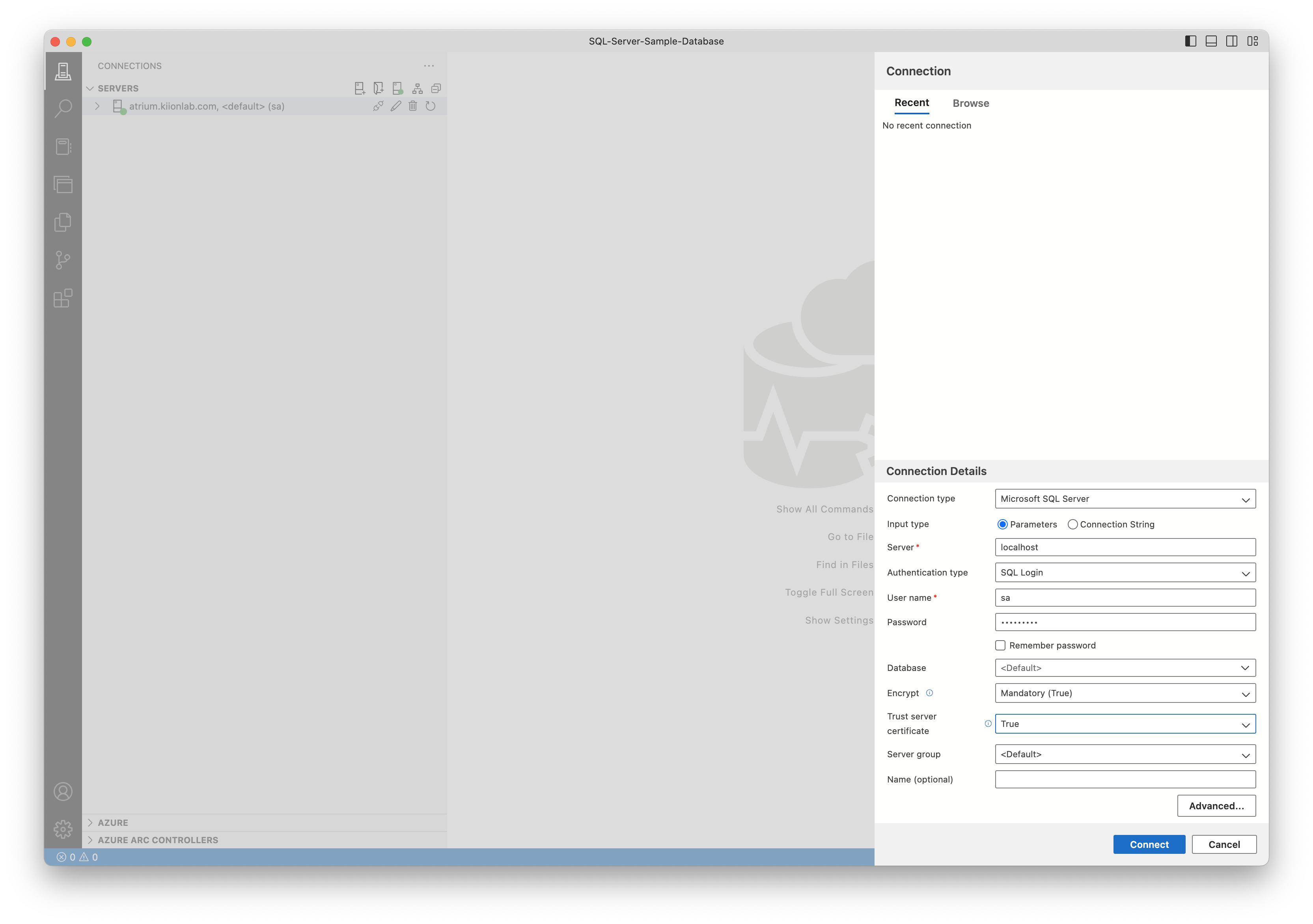Click the Server field containing localhost
Image resolution: width=1313 pixels, height=924 pixels.
tap(1125, 547)
